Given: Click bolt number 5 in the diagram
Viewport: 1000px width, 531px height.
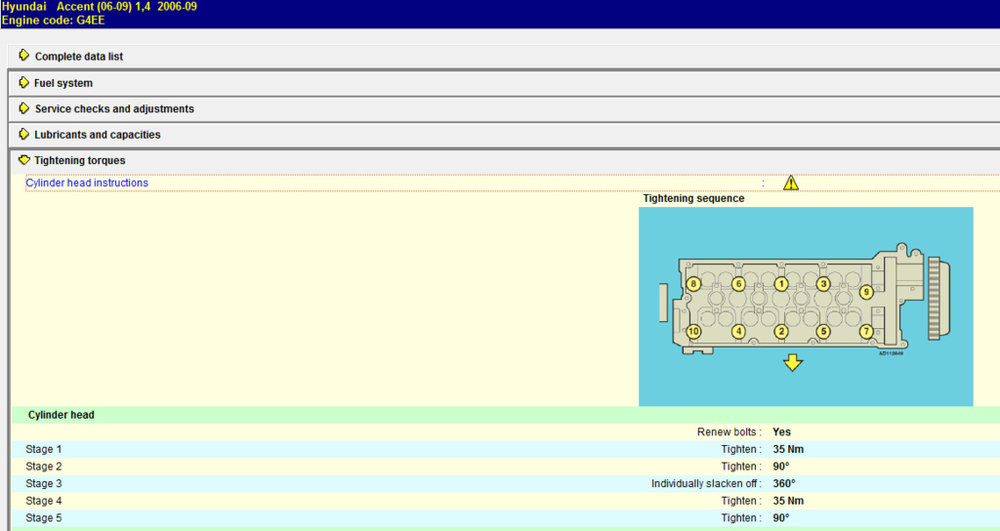Looking at the screenshot, I should click(823, 331).
